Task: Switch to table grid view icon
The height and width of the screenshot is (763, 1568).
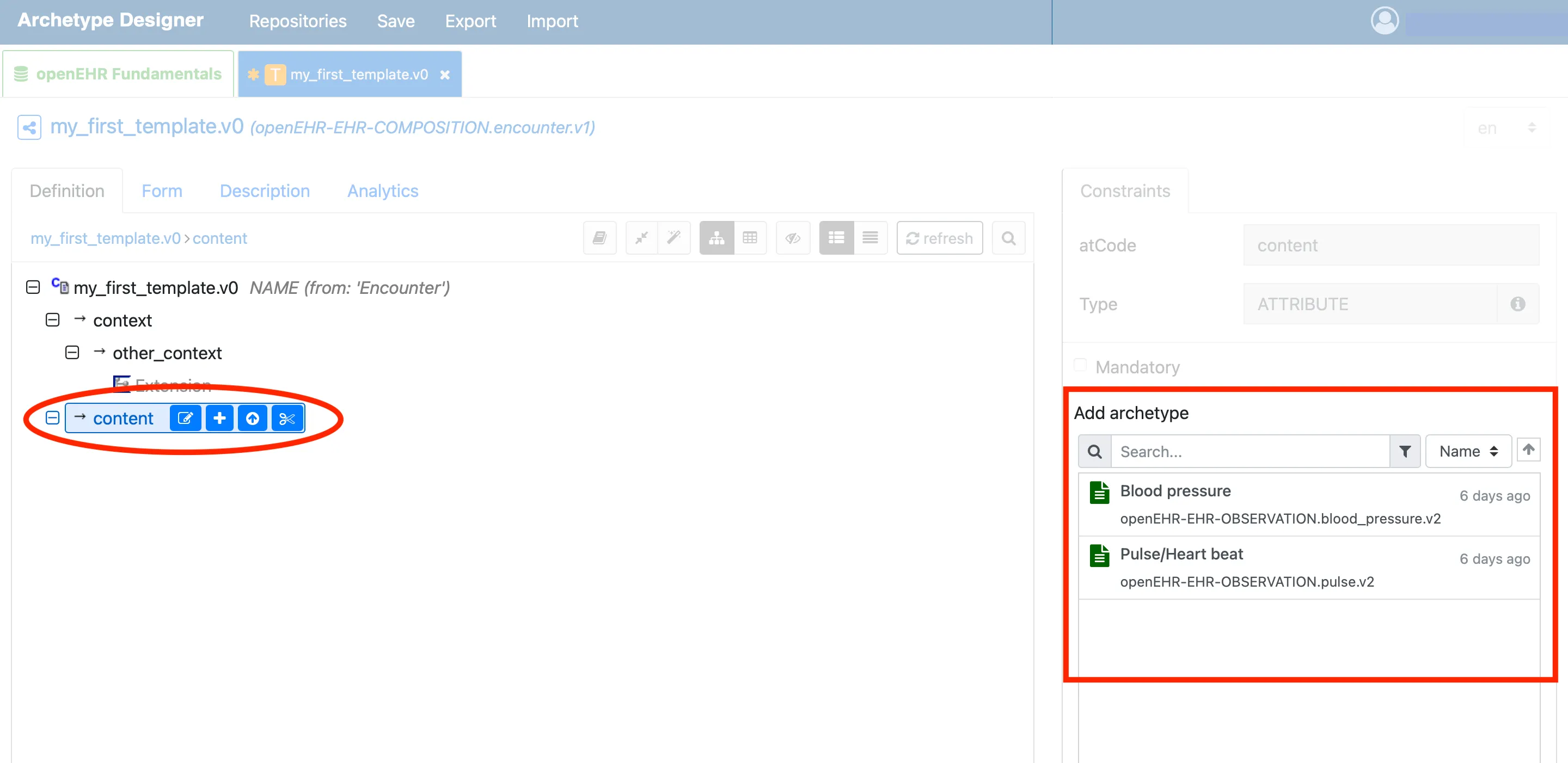Action: point(750,238)
